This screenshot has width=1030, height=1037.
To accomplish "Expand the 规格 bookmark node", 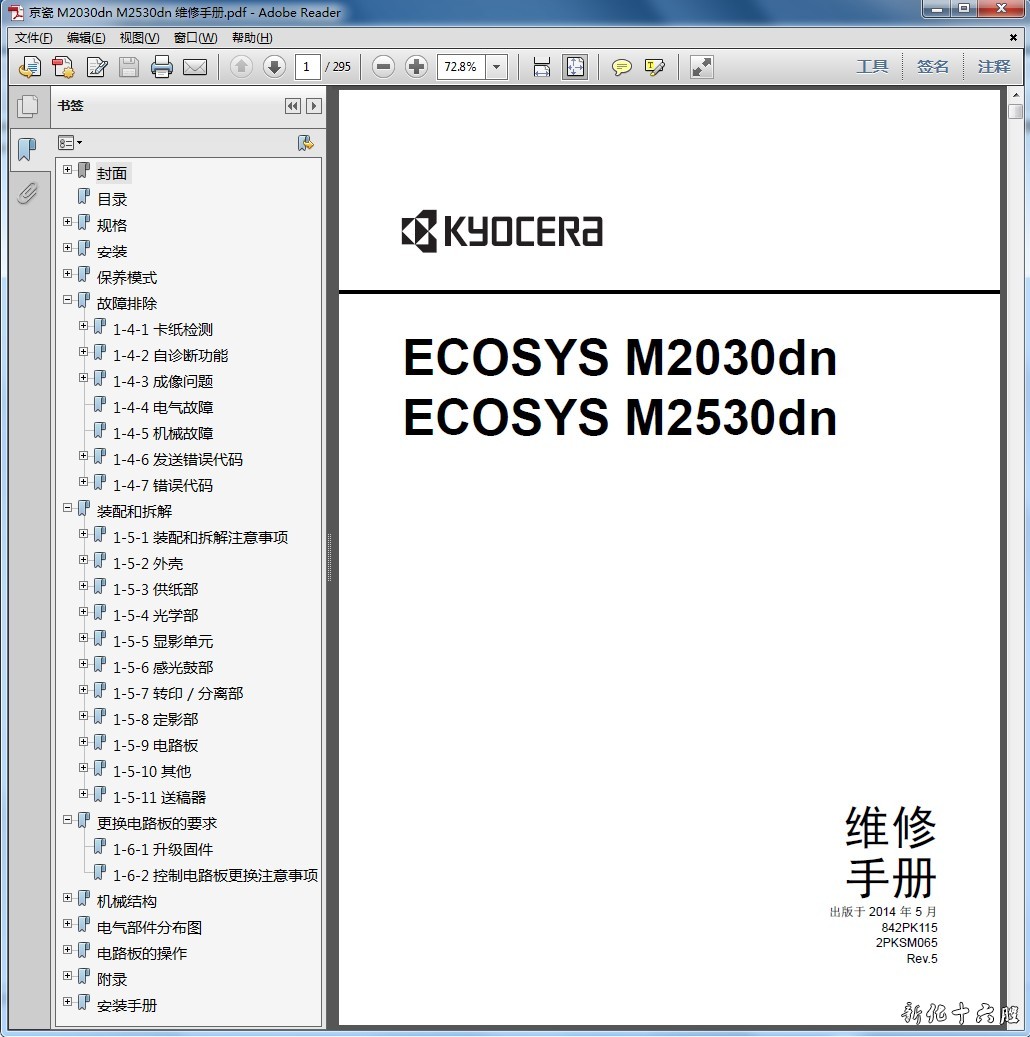I will [x=68, y=222].
